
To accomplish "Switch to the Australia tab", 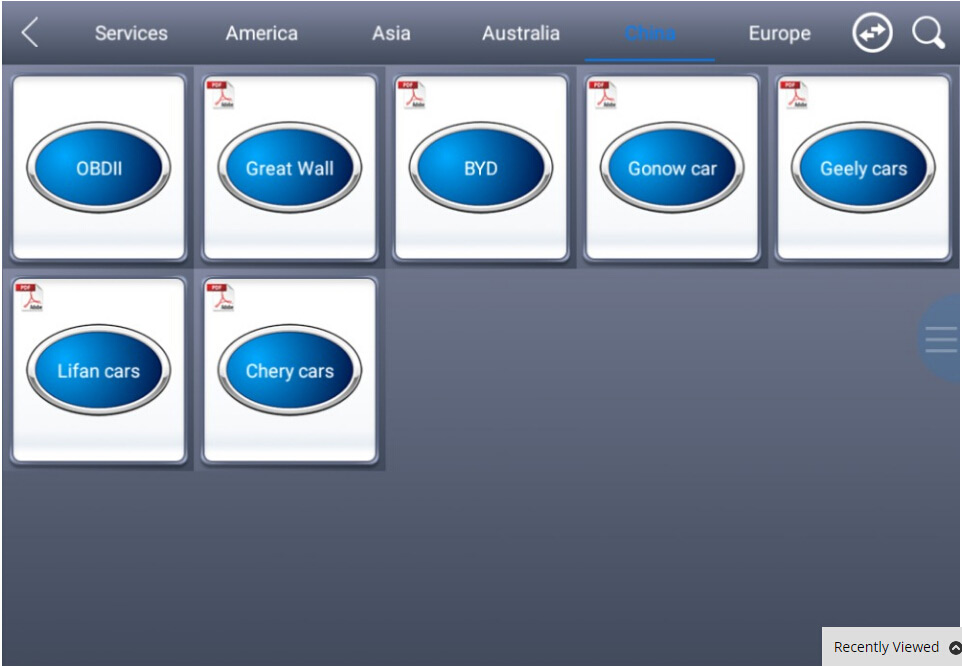I will pos(520,33).
